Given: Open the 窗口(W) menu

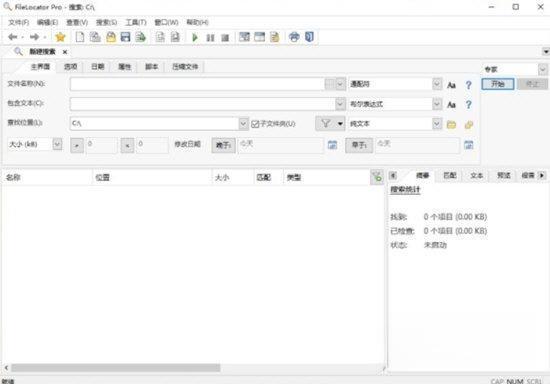Looking at the screenshot, I should [x=166, y=22].
